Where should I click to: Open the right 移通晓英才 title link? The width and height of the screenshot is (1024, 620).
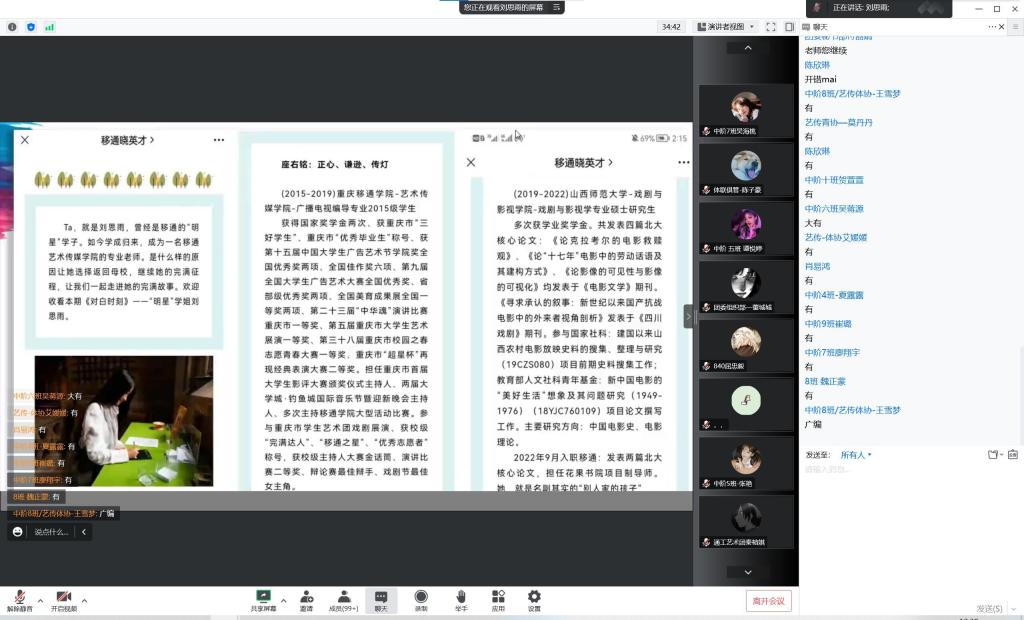[x=583, y=163]
